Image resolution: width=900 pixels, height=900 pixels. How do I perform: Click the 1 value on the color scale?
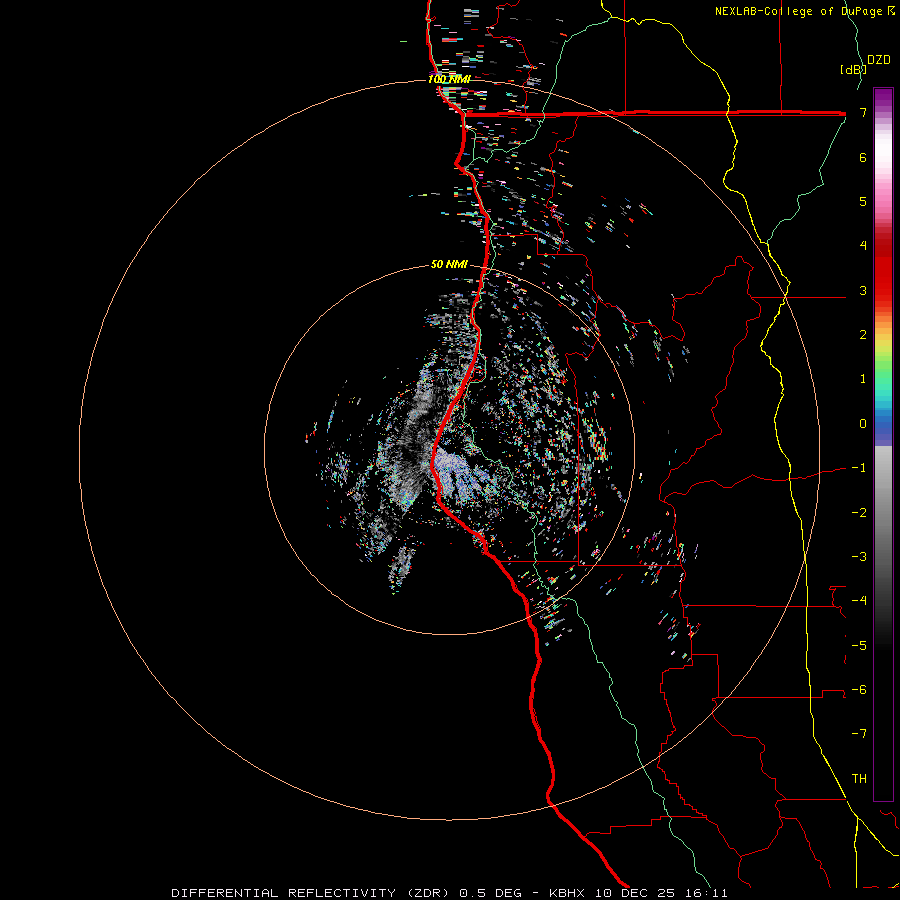point(863,379)
